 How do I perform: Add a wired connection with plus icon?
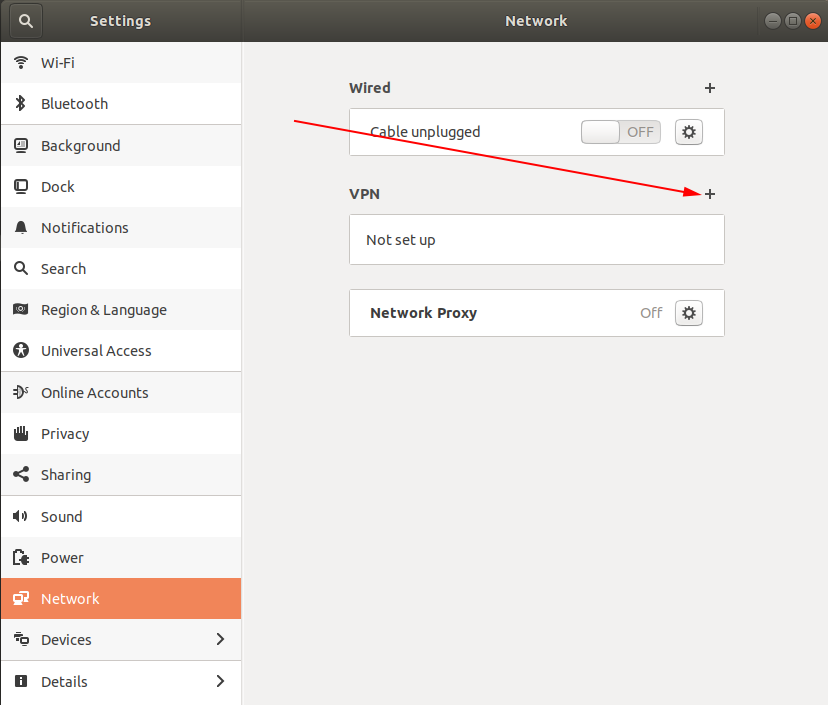(710, 88)
